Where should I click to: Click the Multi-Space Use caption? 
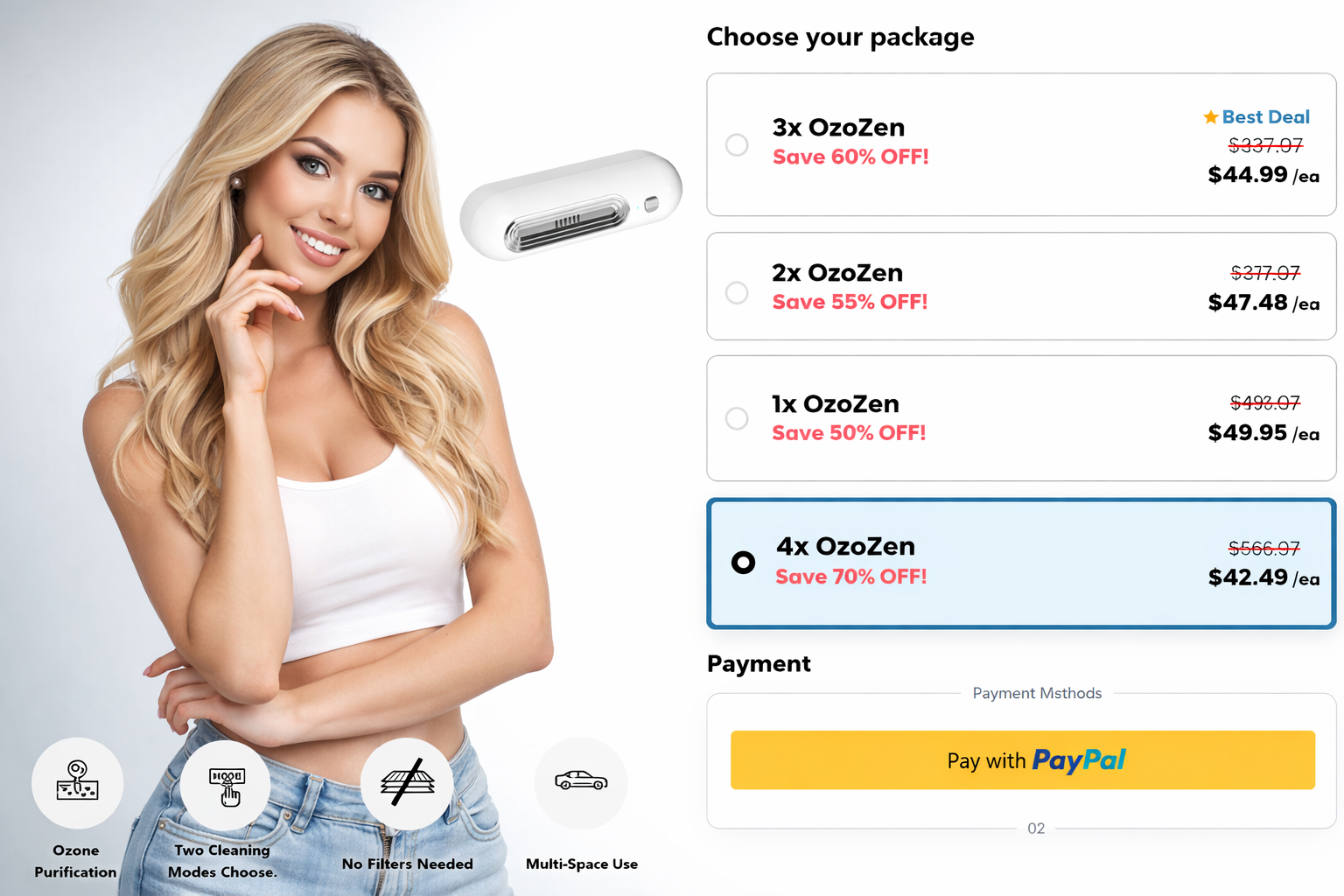pyautogui.click(x=582, y=864)
